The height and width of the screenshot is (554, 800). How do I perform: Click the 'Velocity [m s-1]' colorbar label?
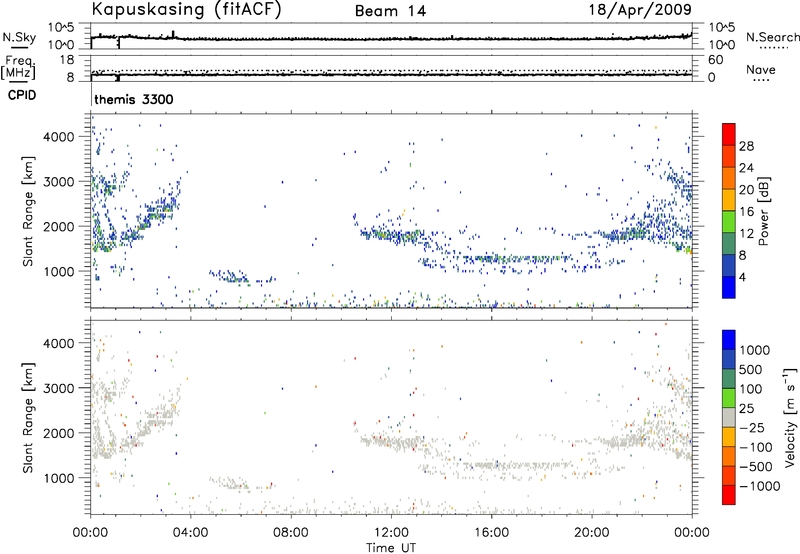pyautogui.click(x=790, y=417)
